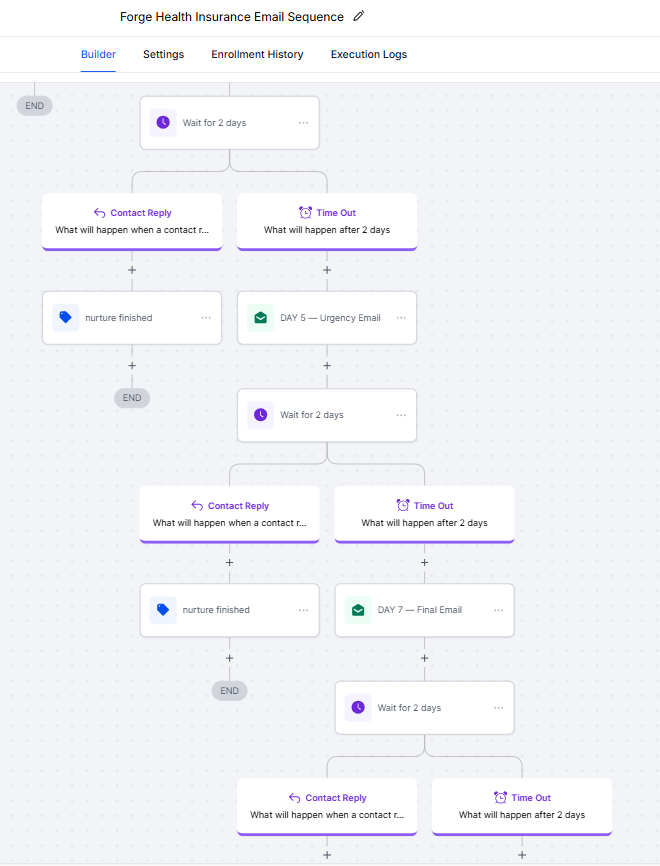This screenshot has height=866, width=660.
Task: Open the Enrollment History tab
Action: coord(257,54)
